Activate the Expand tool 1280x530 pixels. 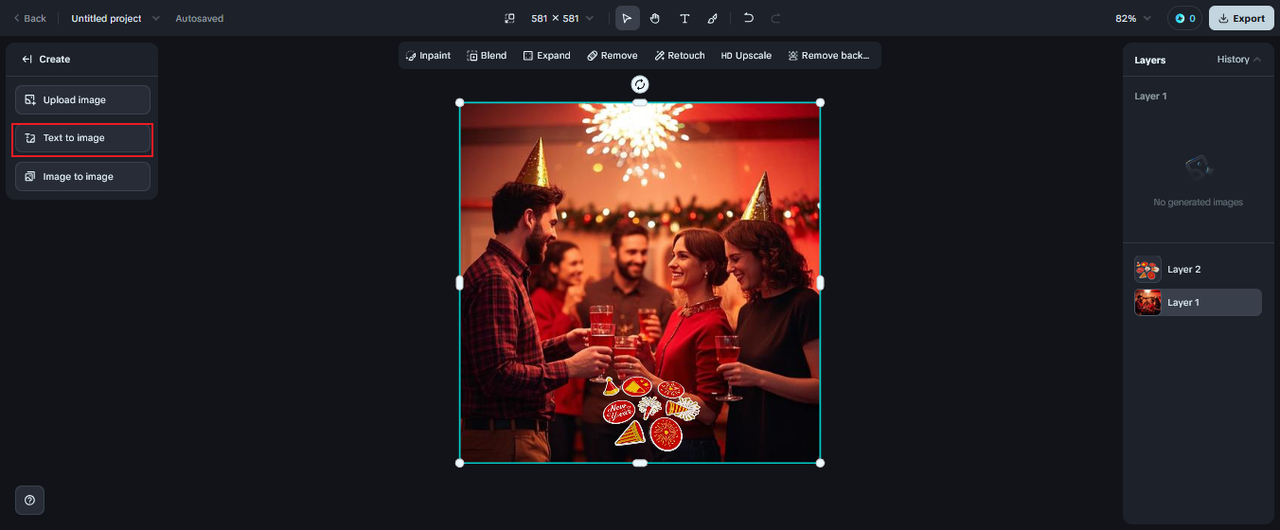[x=547, y=56]
